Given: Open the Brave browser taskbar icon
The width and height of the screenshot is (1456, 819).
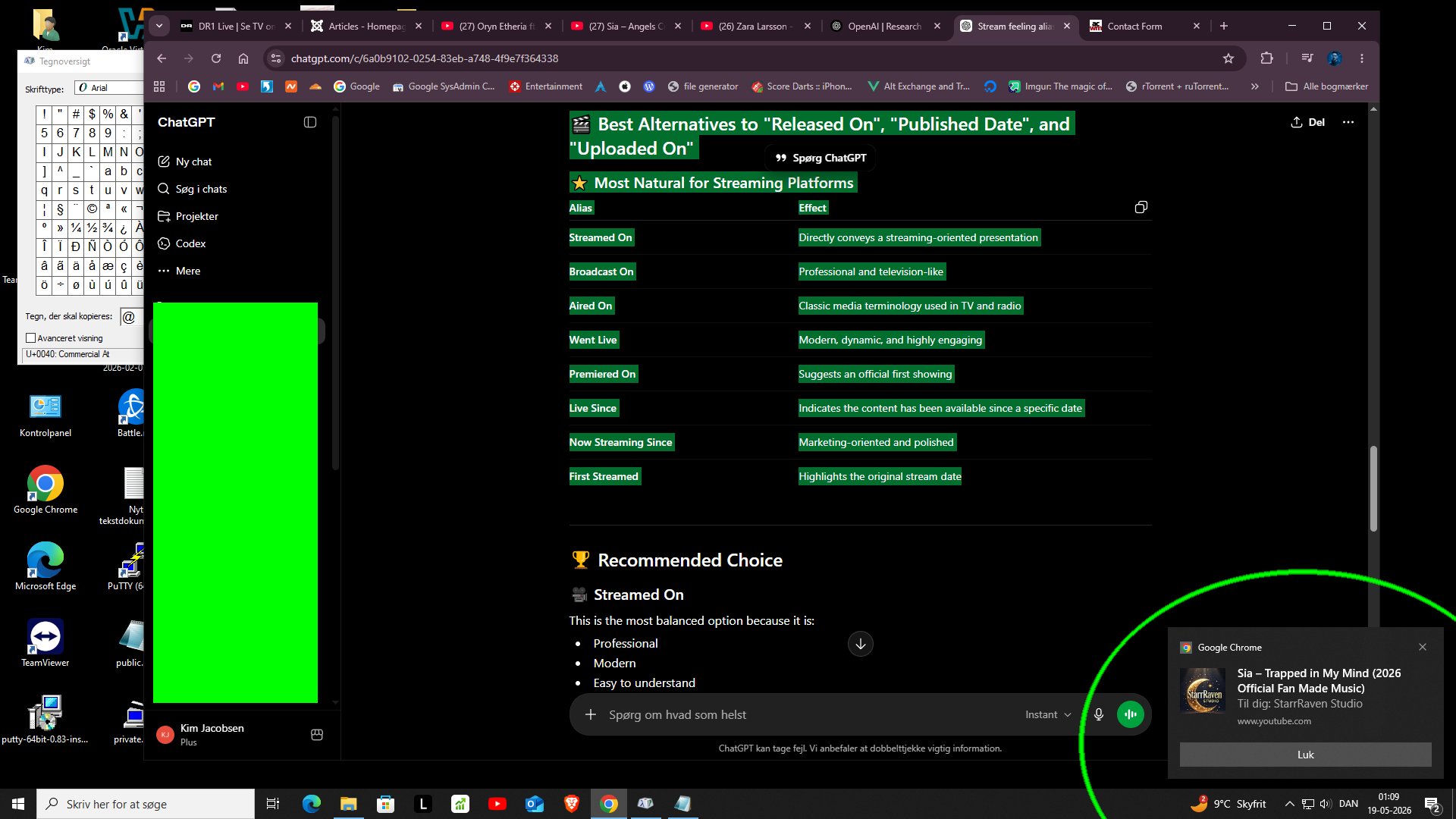Looking at the screenshot, I should 572,804.
